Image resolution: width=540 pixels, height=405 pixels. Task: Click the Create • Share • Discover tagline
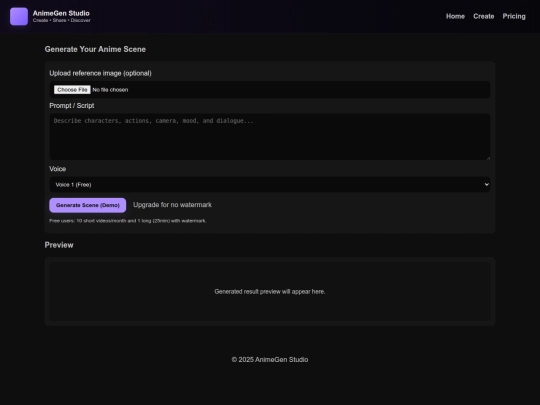pyautogui.click(x=62, y=20)
